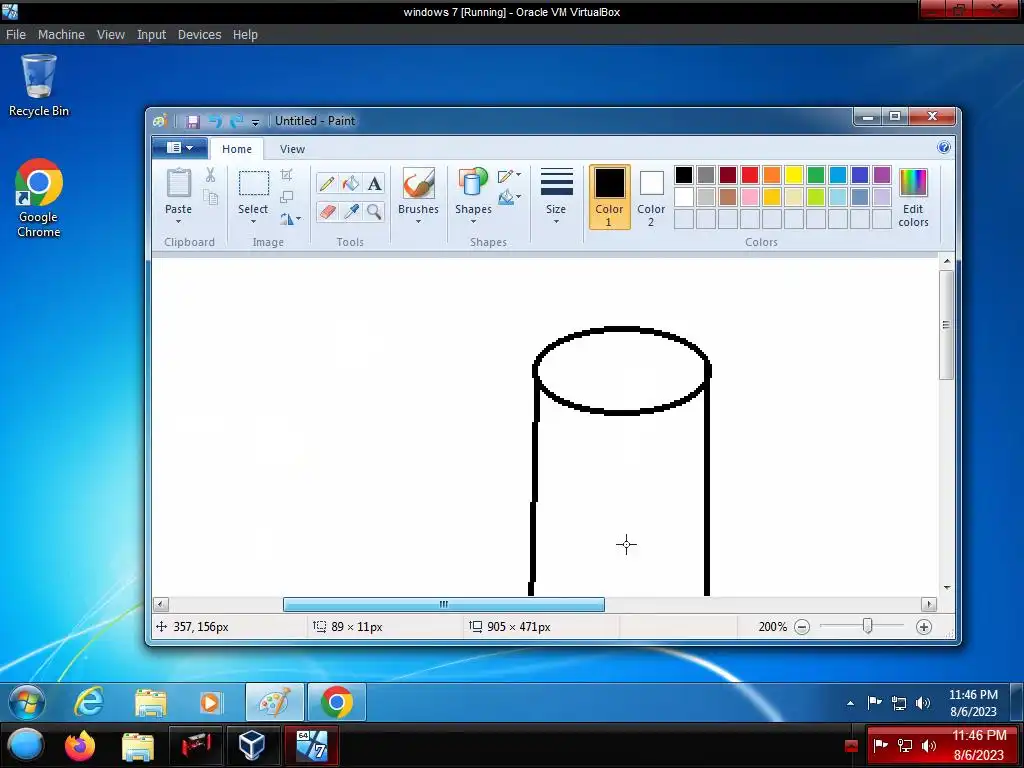Click the Paint taskbar button
The width and height of the screenshot is (1024, 768).
pos(274,703)
